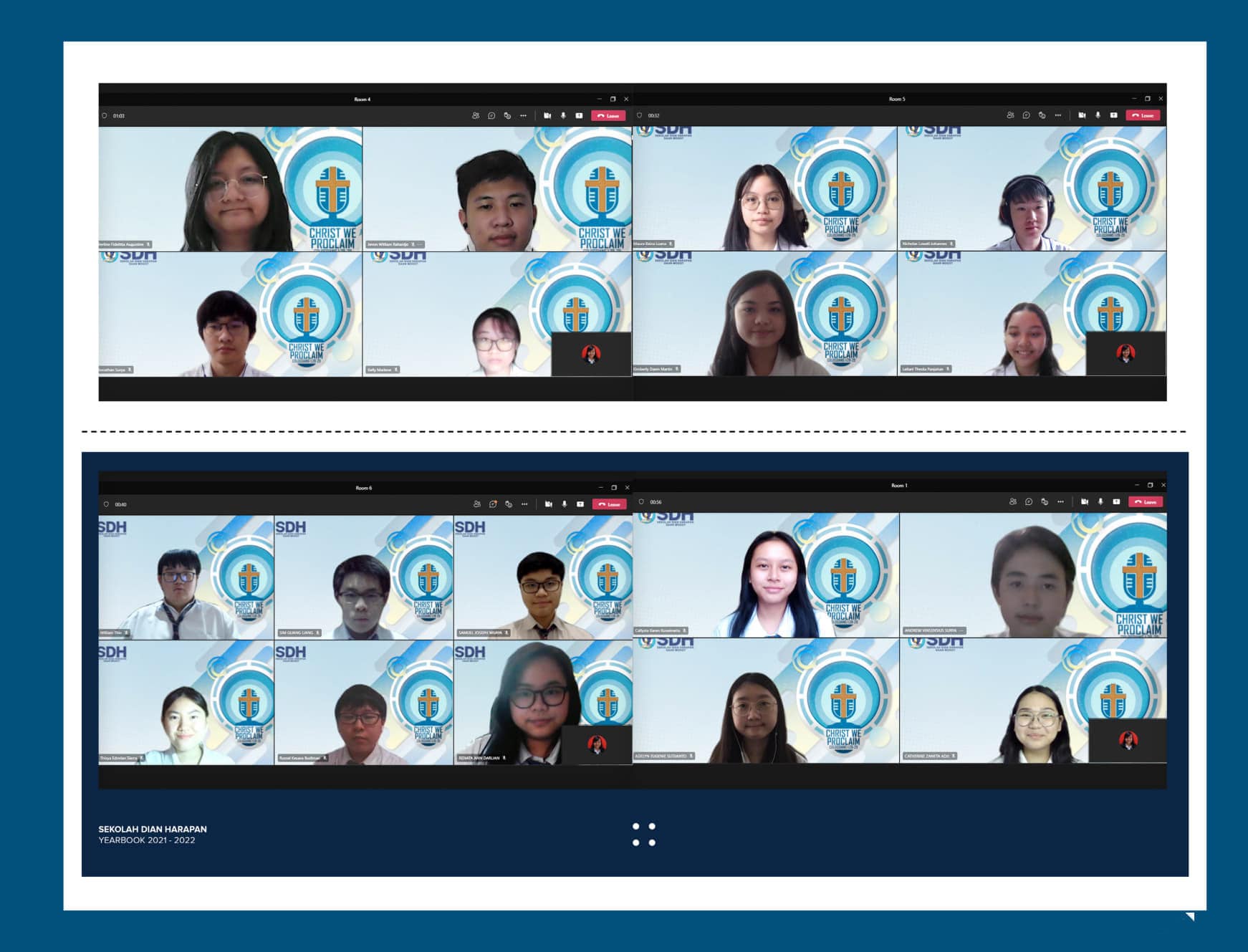Open participants panel in Room 4 window
Screen dimensions: 1248x952
476,115
